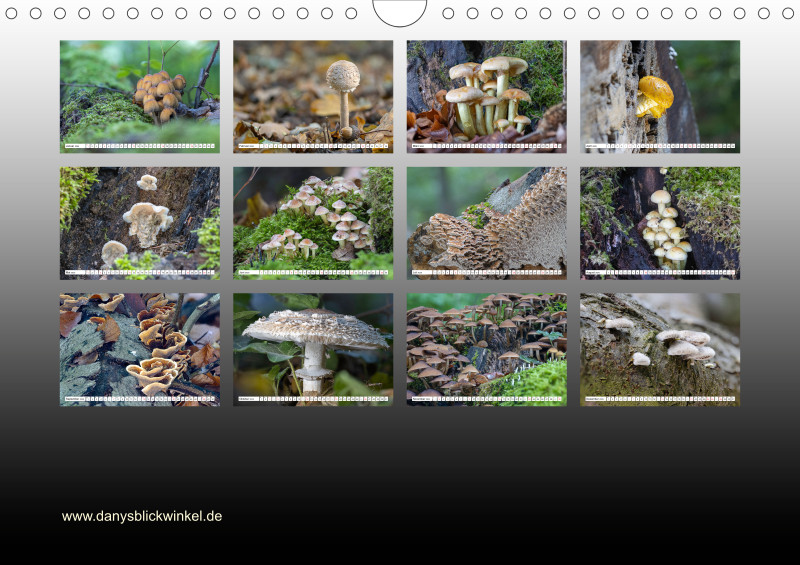
Task: Open the cream mushrooms in dark stump photo
Action: (660, 223)
